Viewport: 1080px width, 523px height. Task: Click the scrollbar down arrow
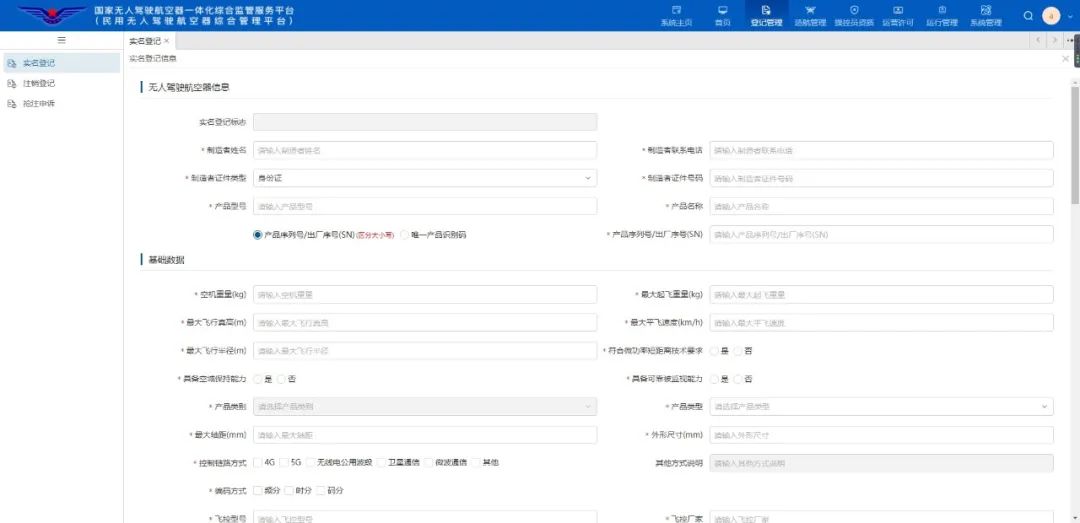[x=1074, y=517]
